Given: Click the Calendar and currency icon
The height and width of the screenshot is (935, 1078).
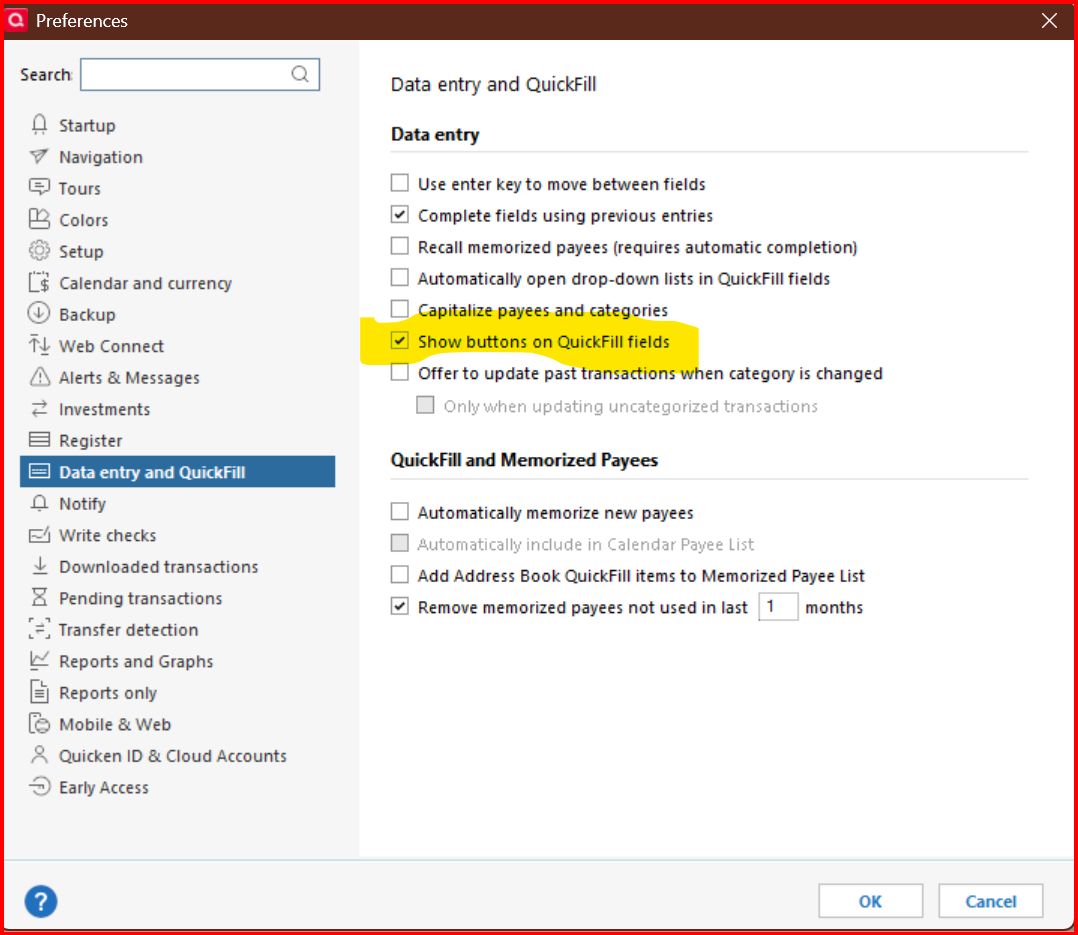Looking at the screenshot, I should point(39,283).
